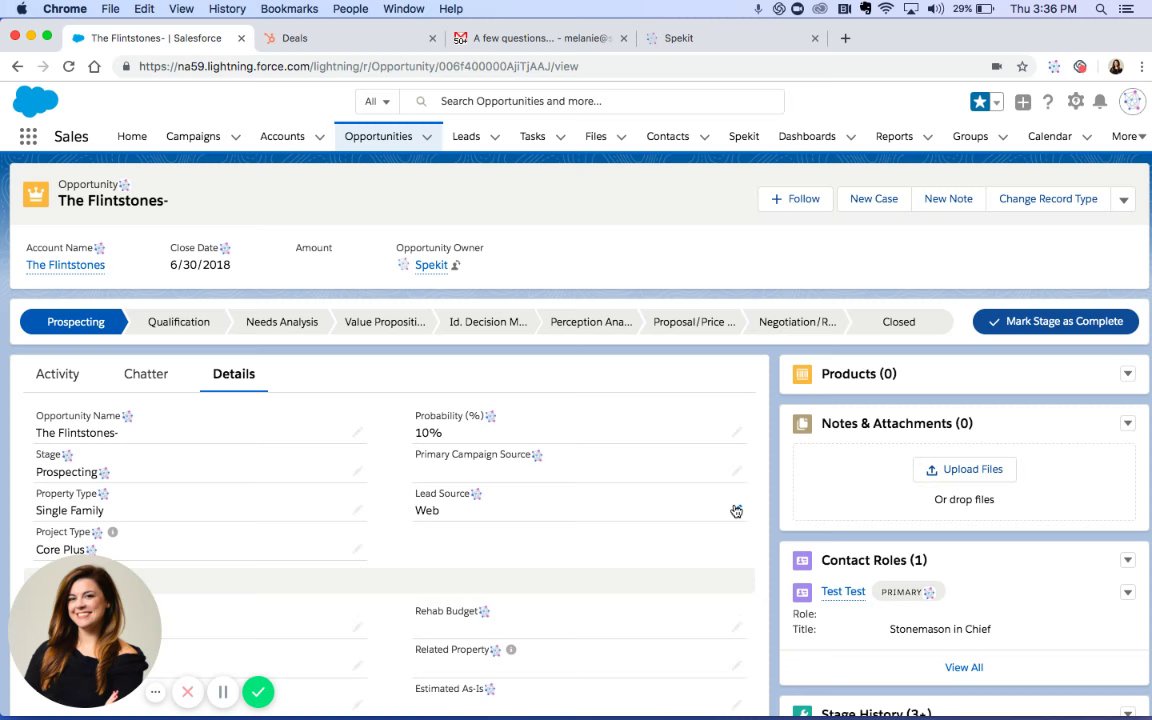Open Favorites star icon
The width and height of the screenshot is (1152, 720).
(x=979, y=102)
